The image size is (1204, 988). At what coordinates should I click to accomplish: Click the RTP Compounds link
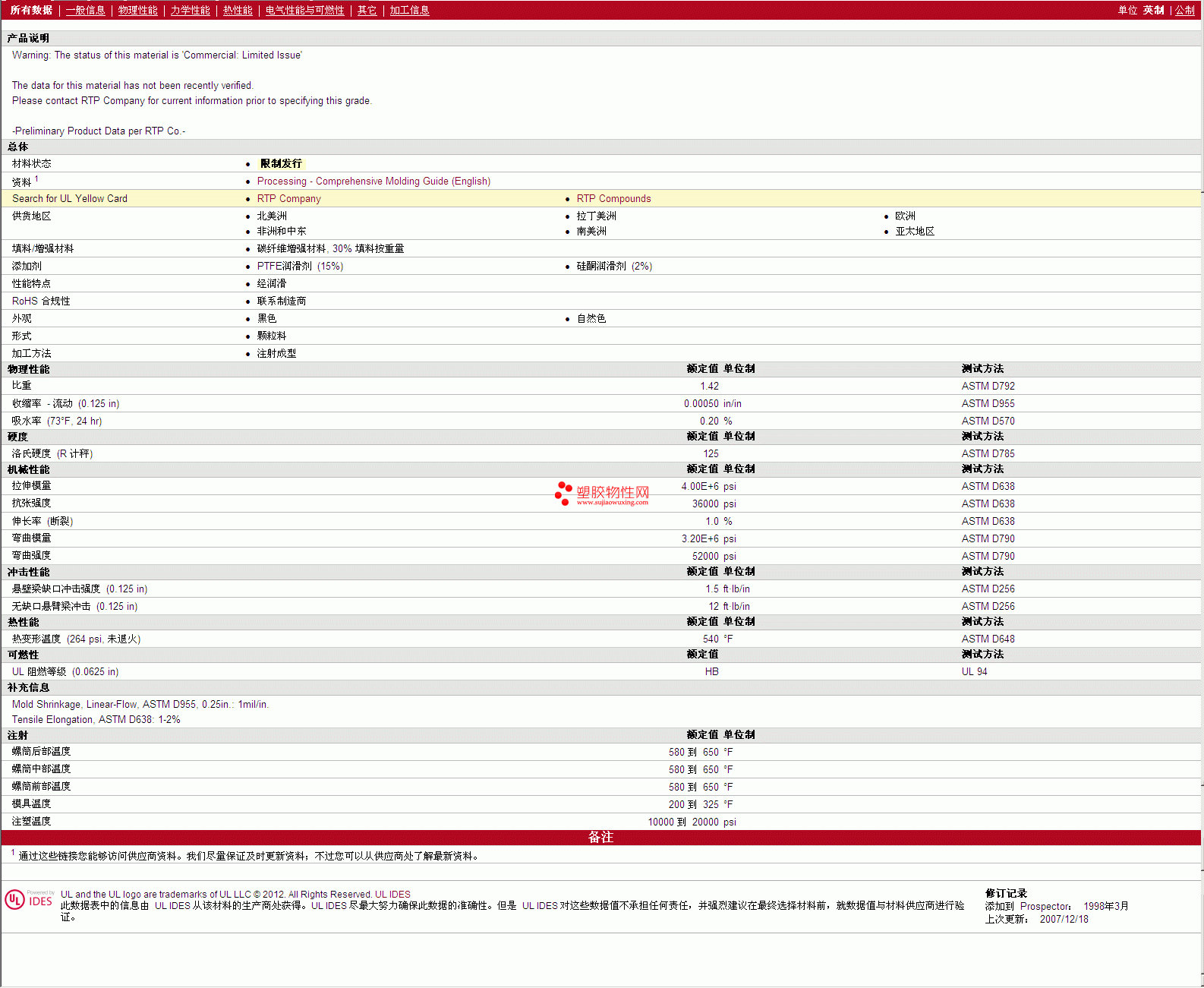pyautogui.click(x=614, y=199)
